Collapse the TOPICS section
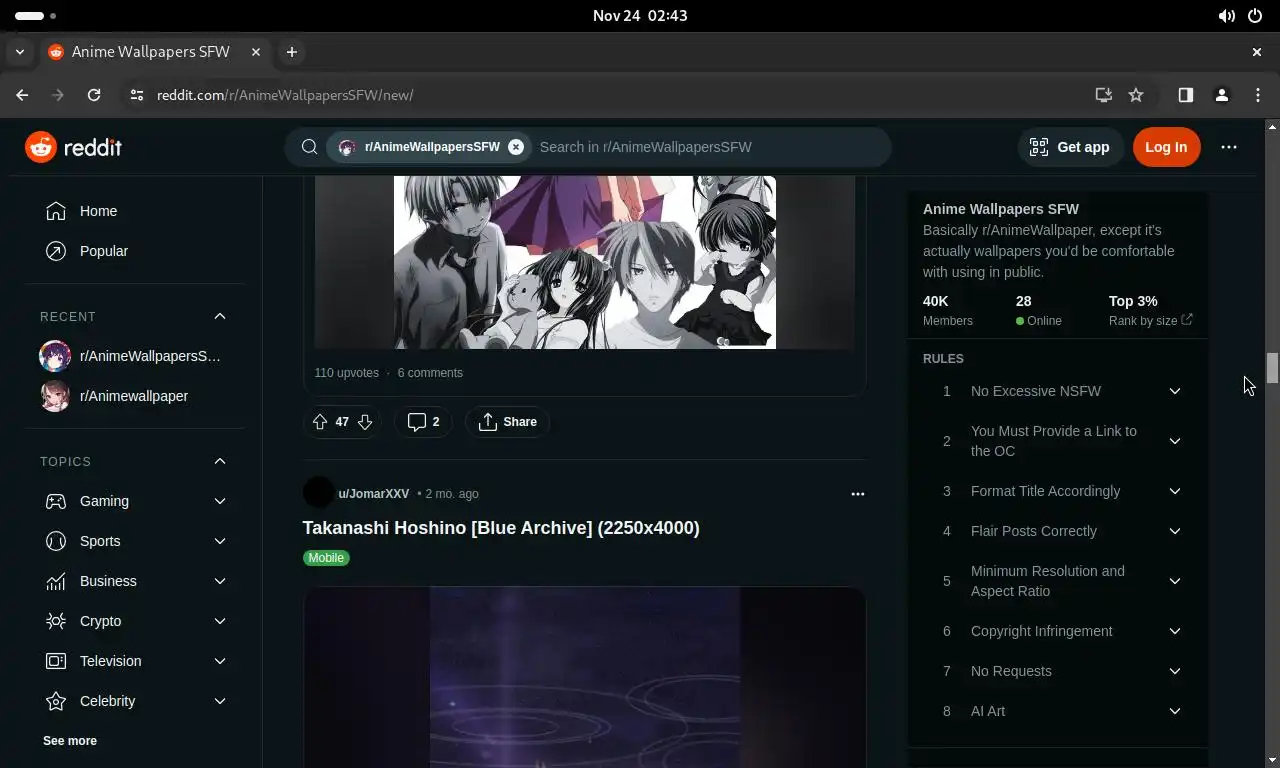Image resolution: width=1280 pixels, height=768 pixels. pos(220,461)
